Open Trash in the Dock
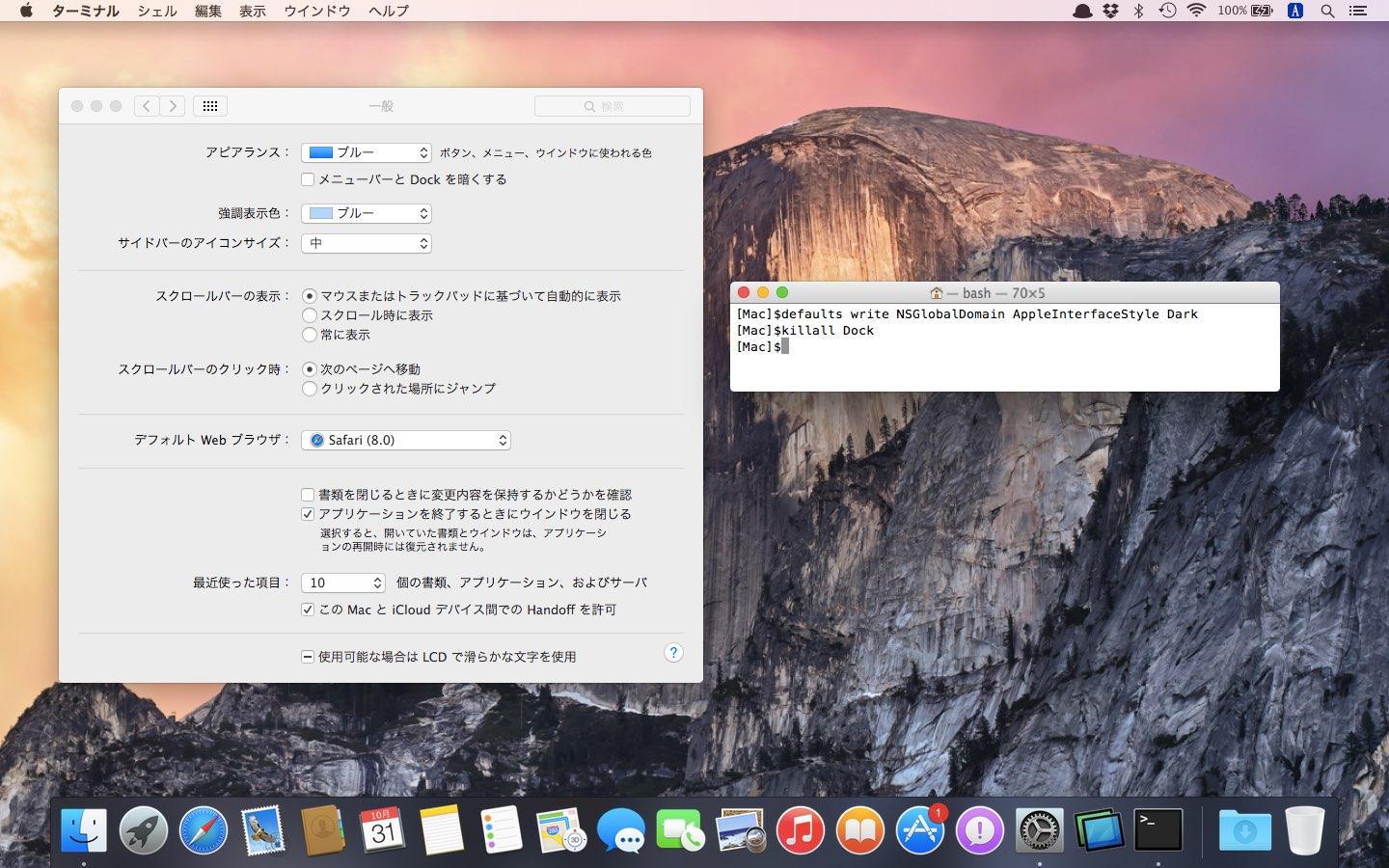This screenshot has height=868, width=1389. [1304, 829]
